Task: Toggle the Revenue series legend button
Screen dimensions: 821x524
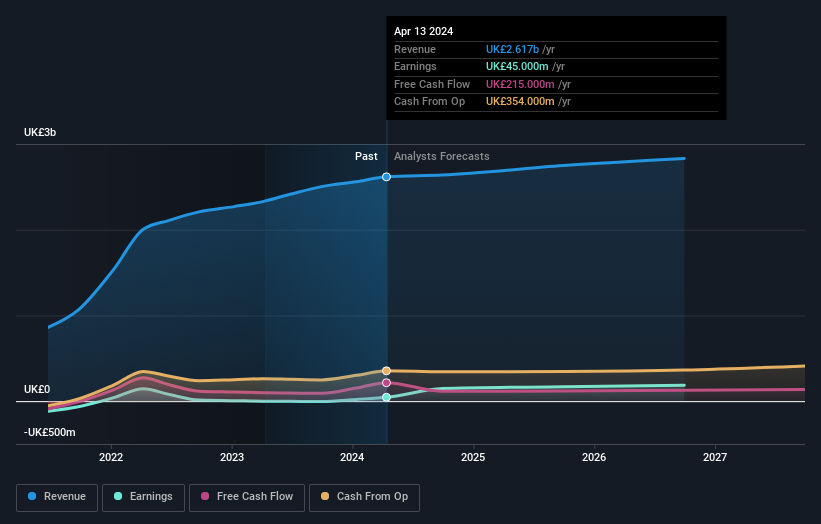Action: click(x=57, y=497)
